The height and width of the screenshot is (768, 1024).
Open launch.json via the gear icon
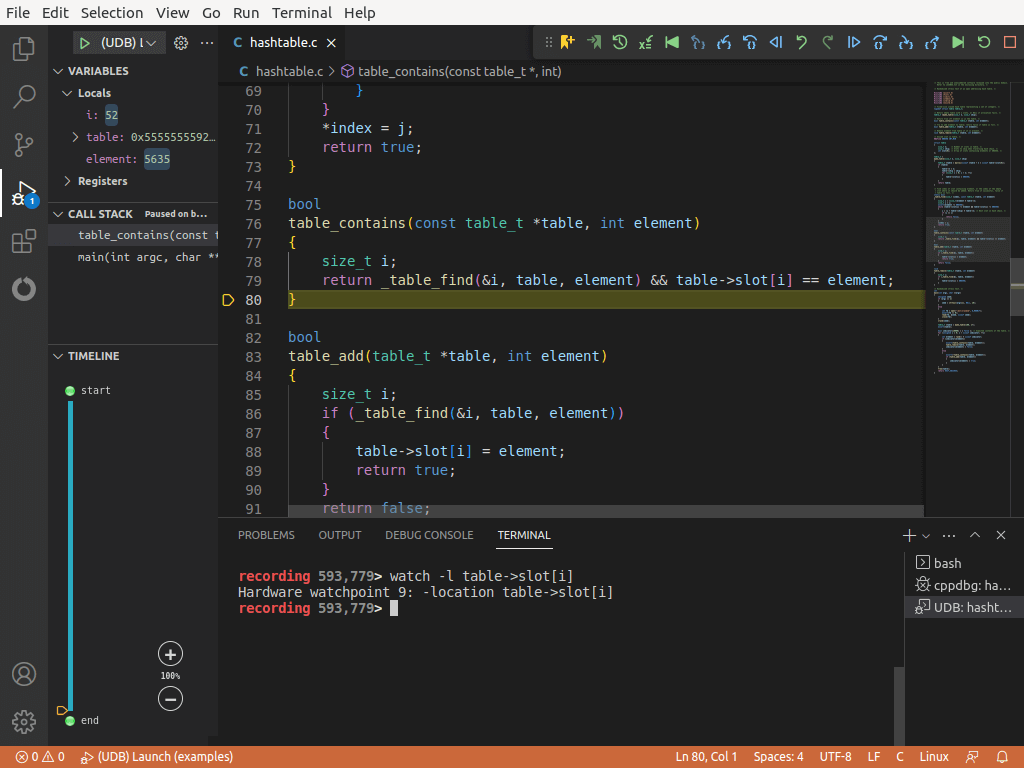click(x=181, y=43)
